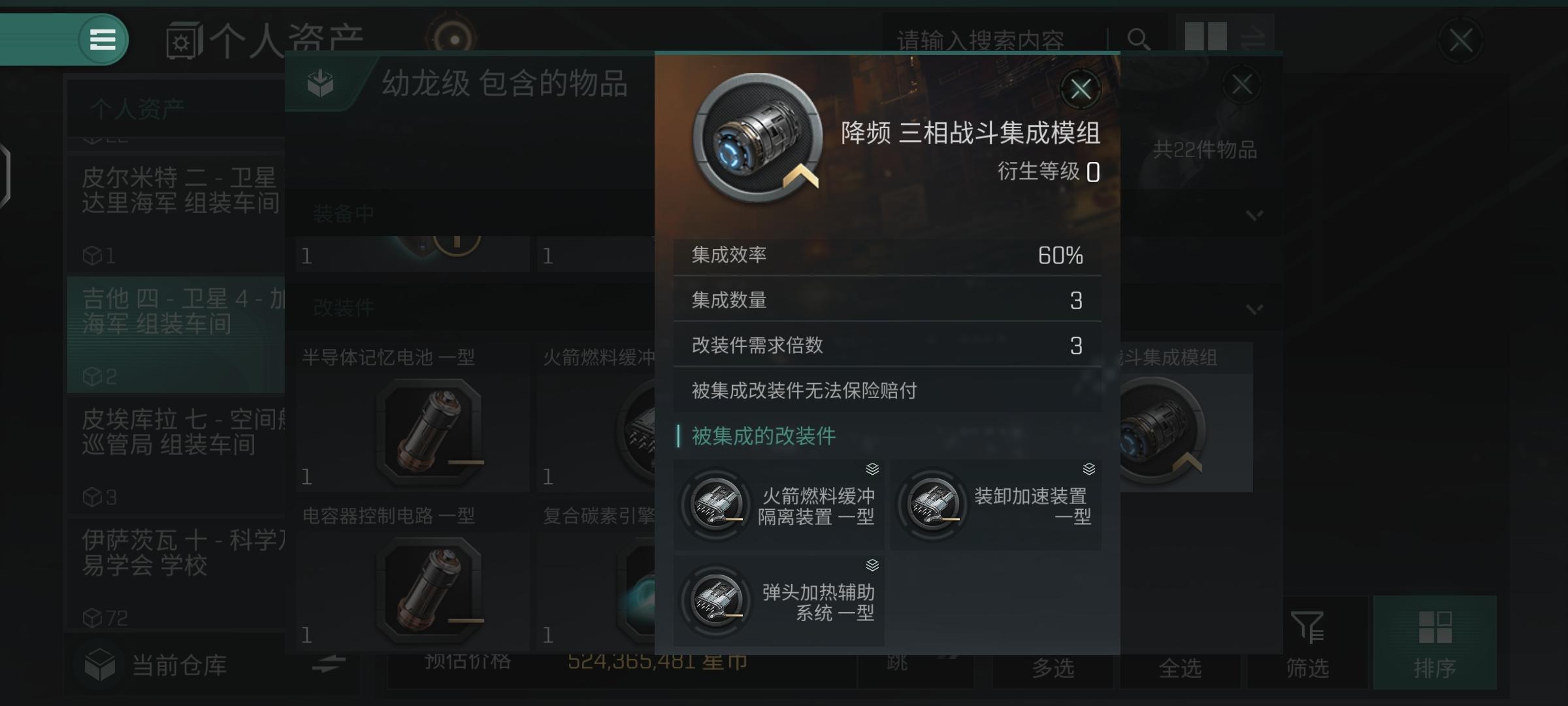
Task: Click the 弹头加热辅助系统 一型 rig icon
Action: tap(717, 600)
